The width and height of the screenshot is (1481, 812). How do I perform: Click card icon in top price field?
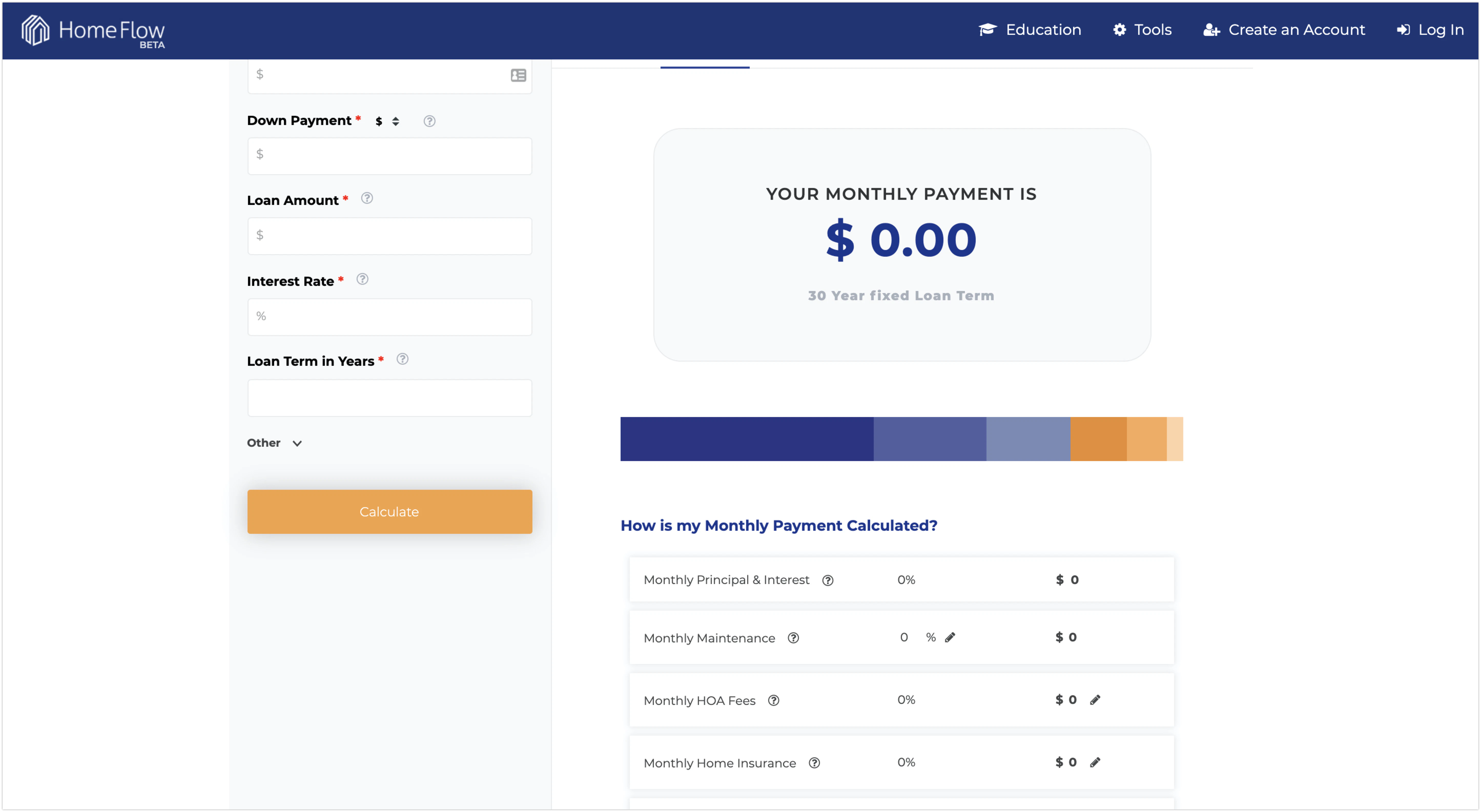(x=518, y=75)
